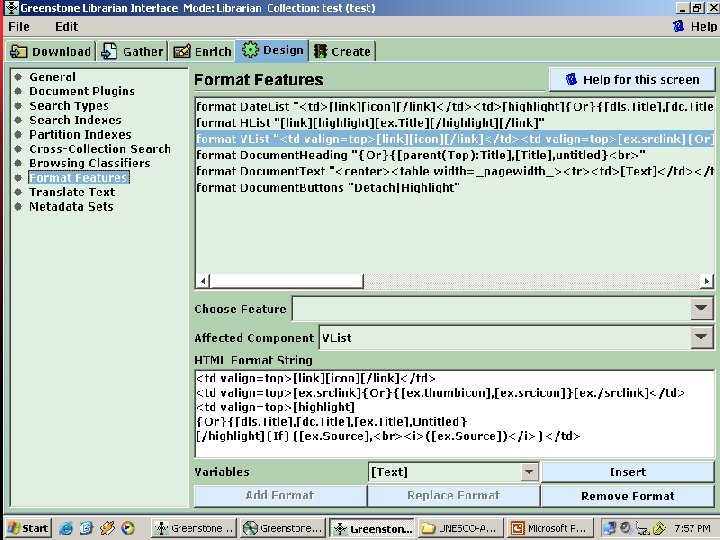Viewport: 720px width, 540px height.
Task: Select the format DocumentText row
Action: pyautogui.click(x=455, y=171)
